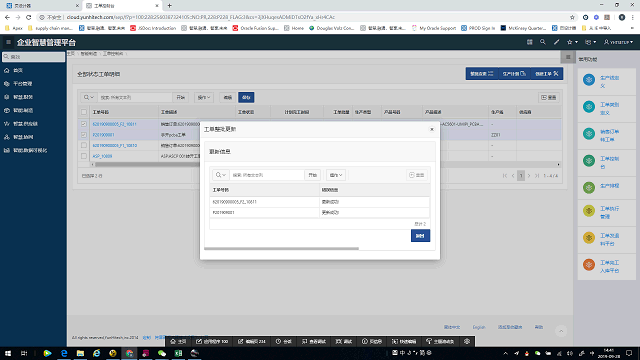Click the back-to-top arrow circle button
Screen dimensions: 640x360
pos(561,331)
